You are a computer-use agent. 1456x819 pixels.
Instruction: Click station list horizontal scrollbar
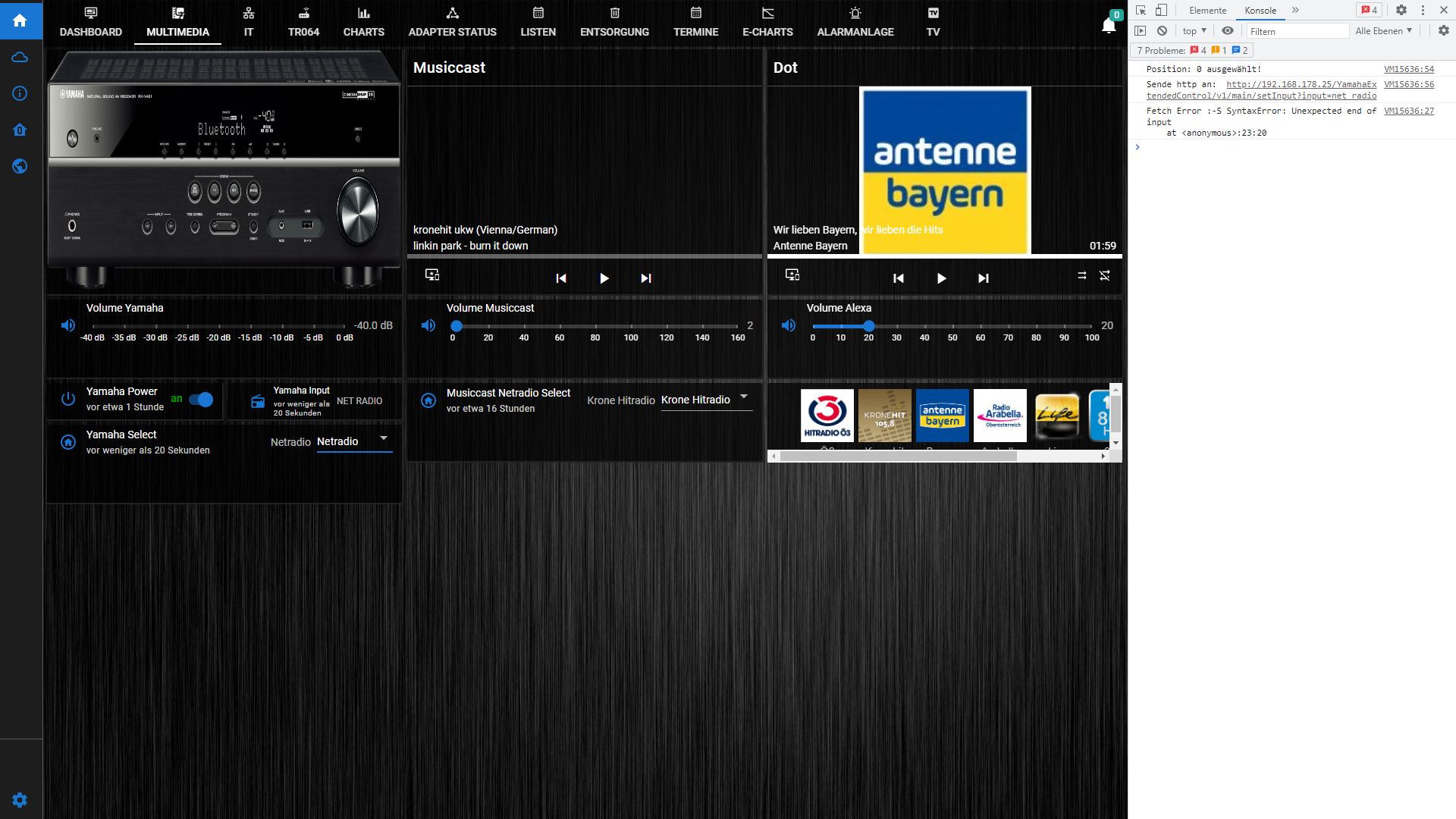(899, 456)
